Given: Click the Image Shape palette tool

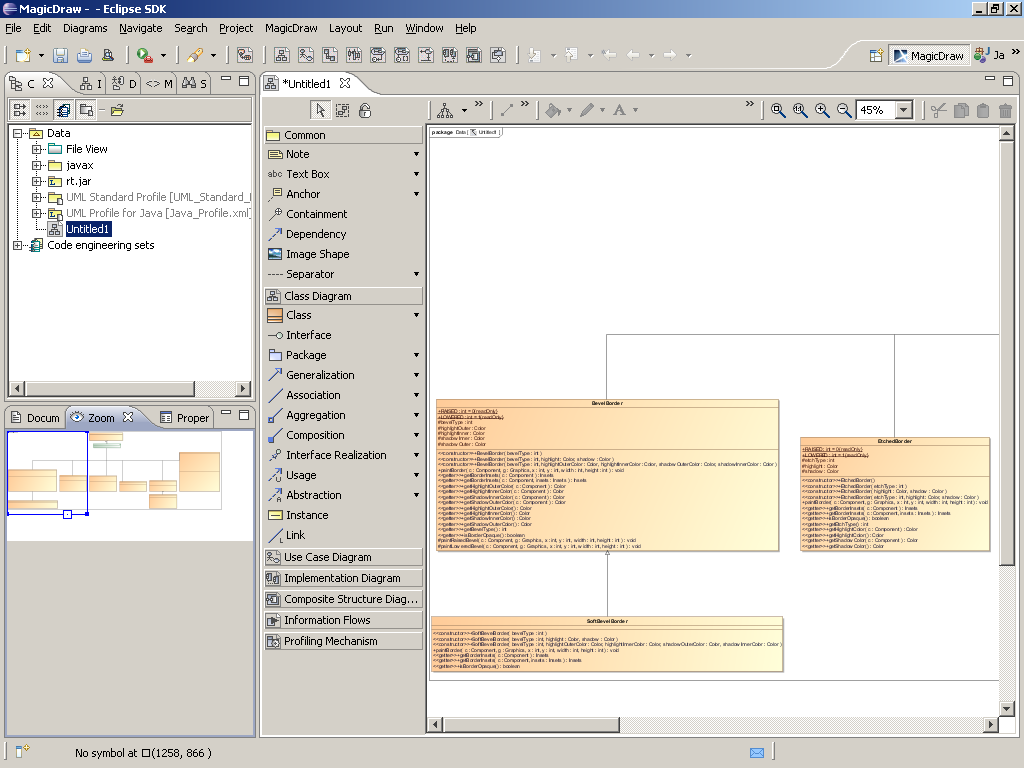Looking at the screenshot, I should (317, 254).
